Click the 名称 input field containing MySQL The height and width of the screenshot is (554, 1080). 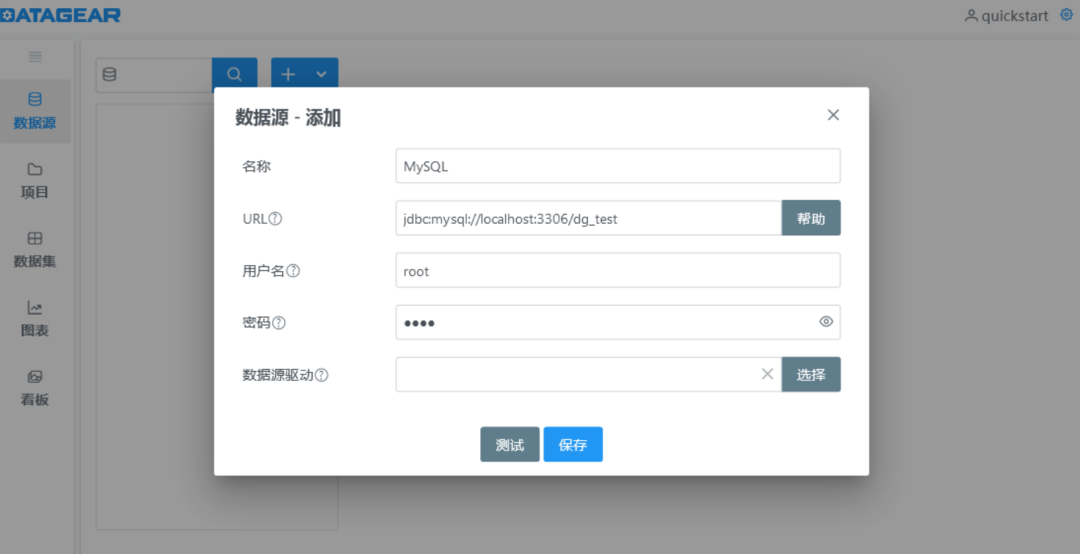[617, 167]
